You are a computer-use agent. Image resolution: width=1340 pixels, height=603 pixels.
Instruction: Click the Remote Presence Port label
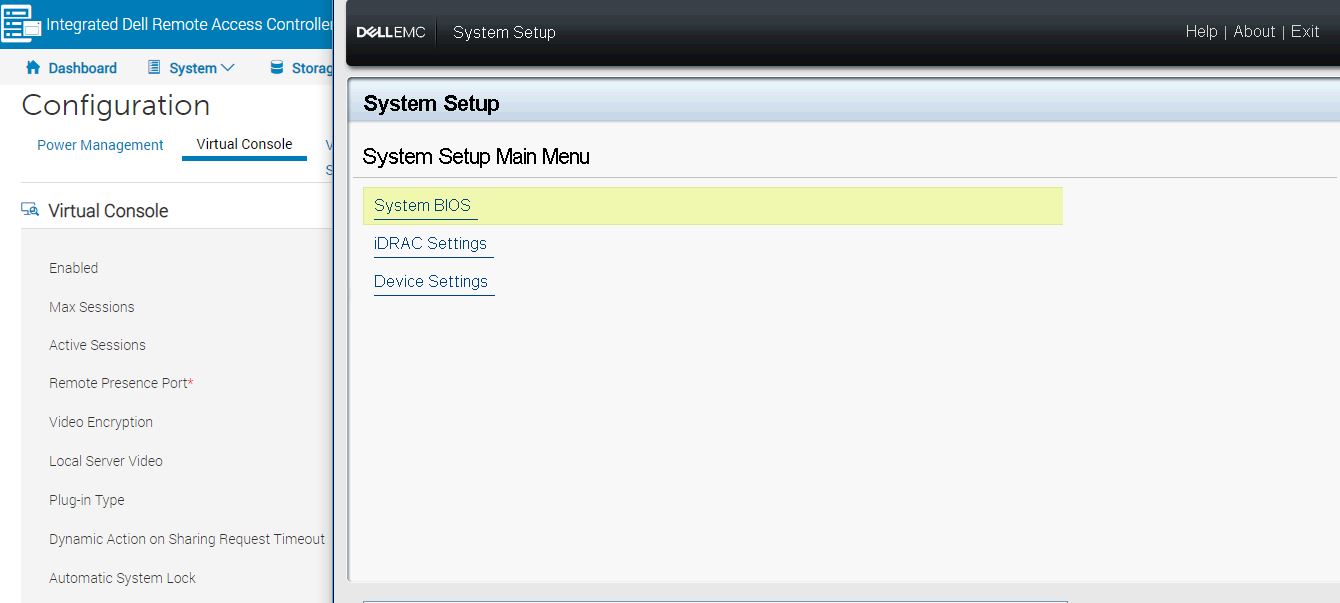tap(120, 383)
